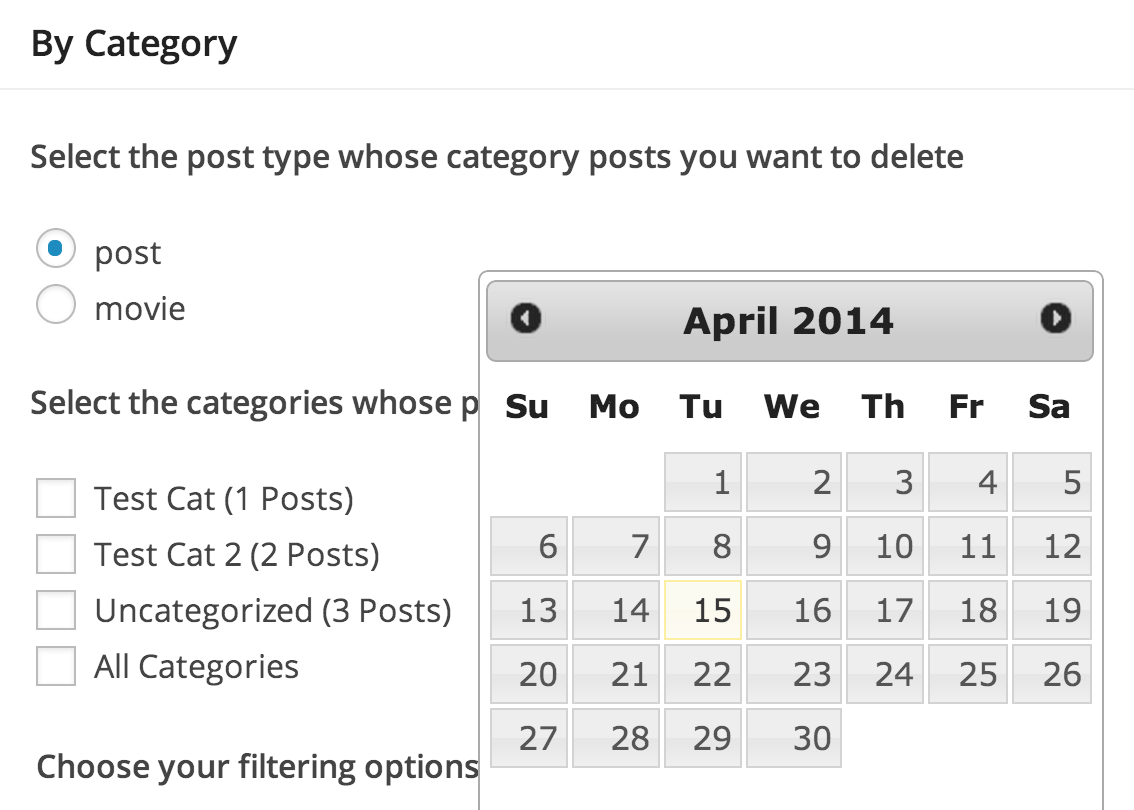Choose Wednesday the 16th

point(794,610)
